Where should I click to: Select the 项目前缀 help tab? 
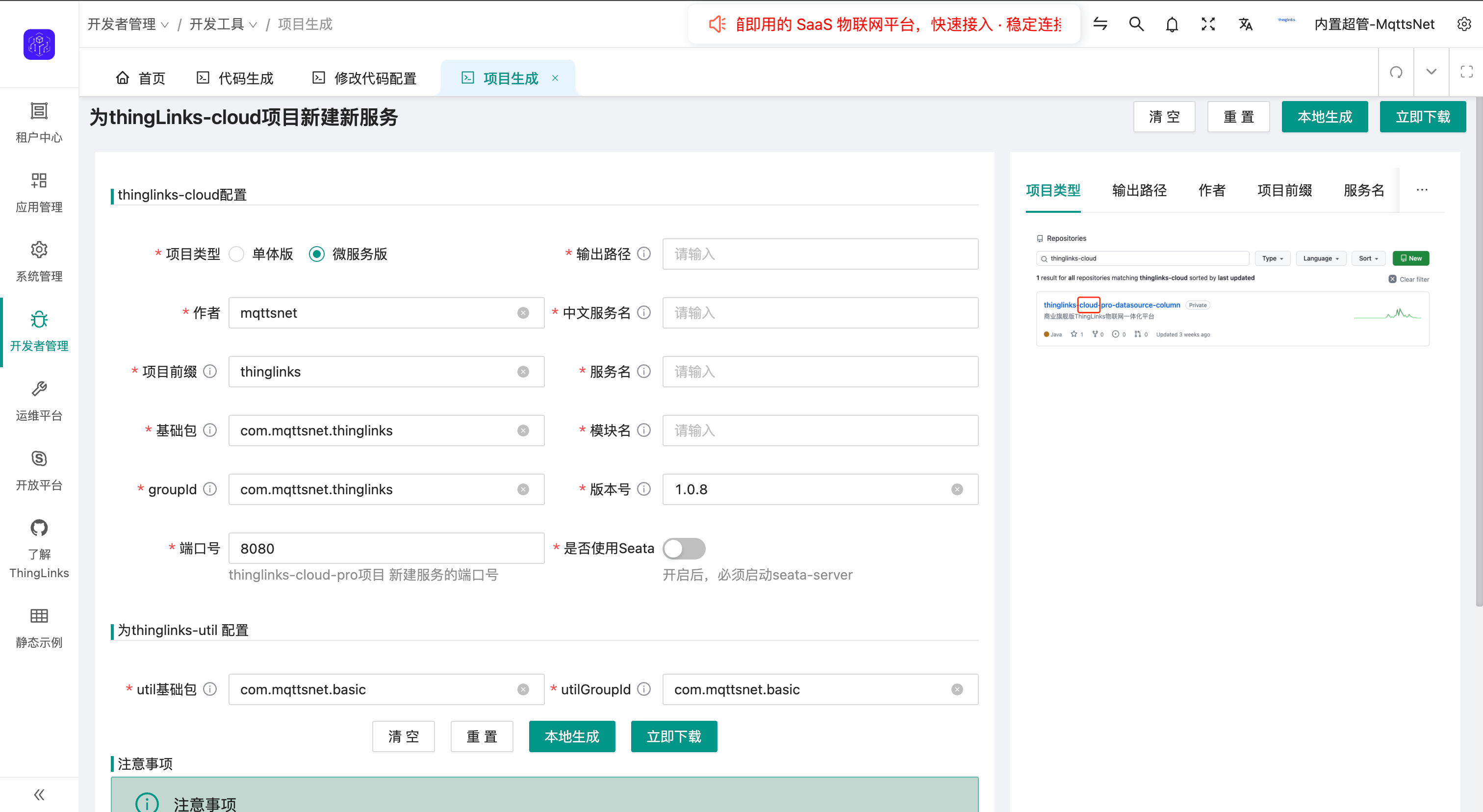point(1284,190)
